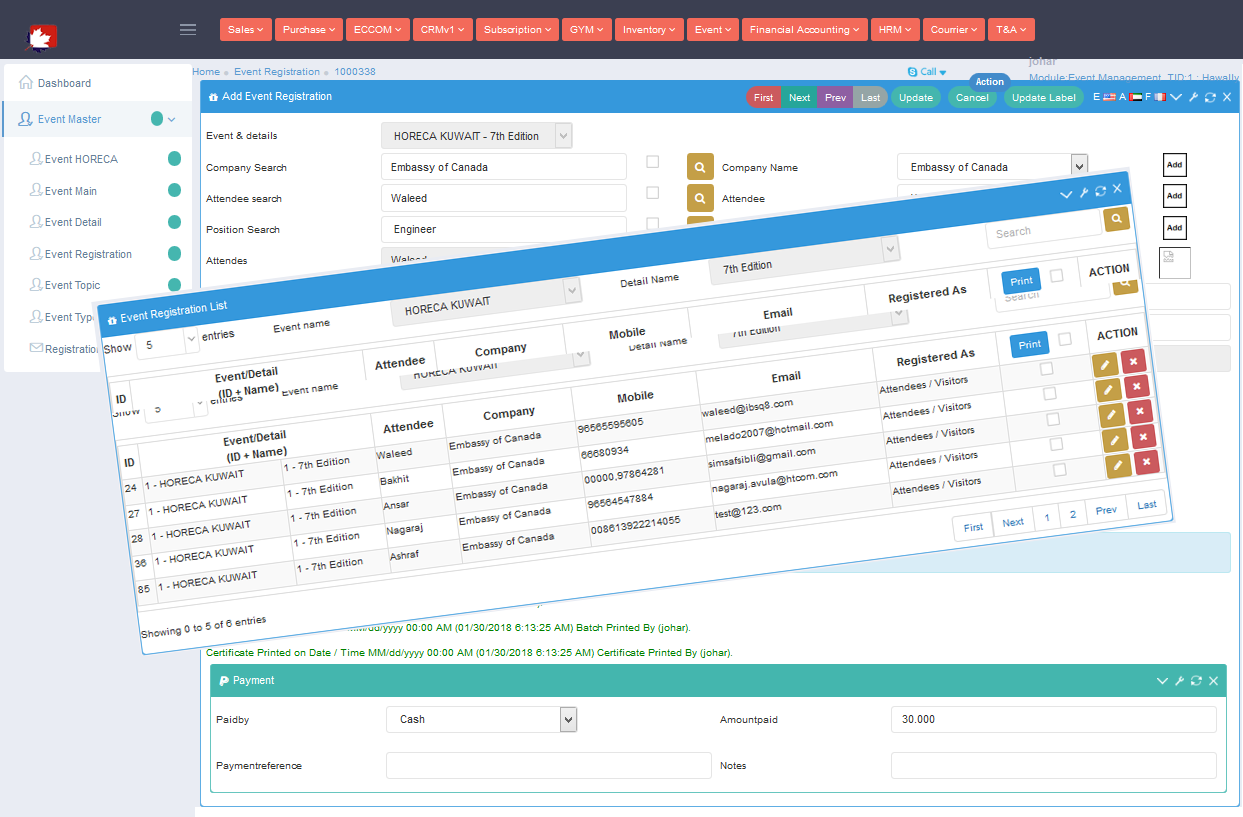Image resolution: width=1243 pixels, height=817 pixels.
Task: Open the ECCOM menu
Action: click(378, 30)
